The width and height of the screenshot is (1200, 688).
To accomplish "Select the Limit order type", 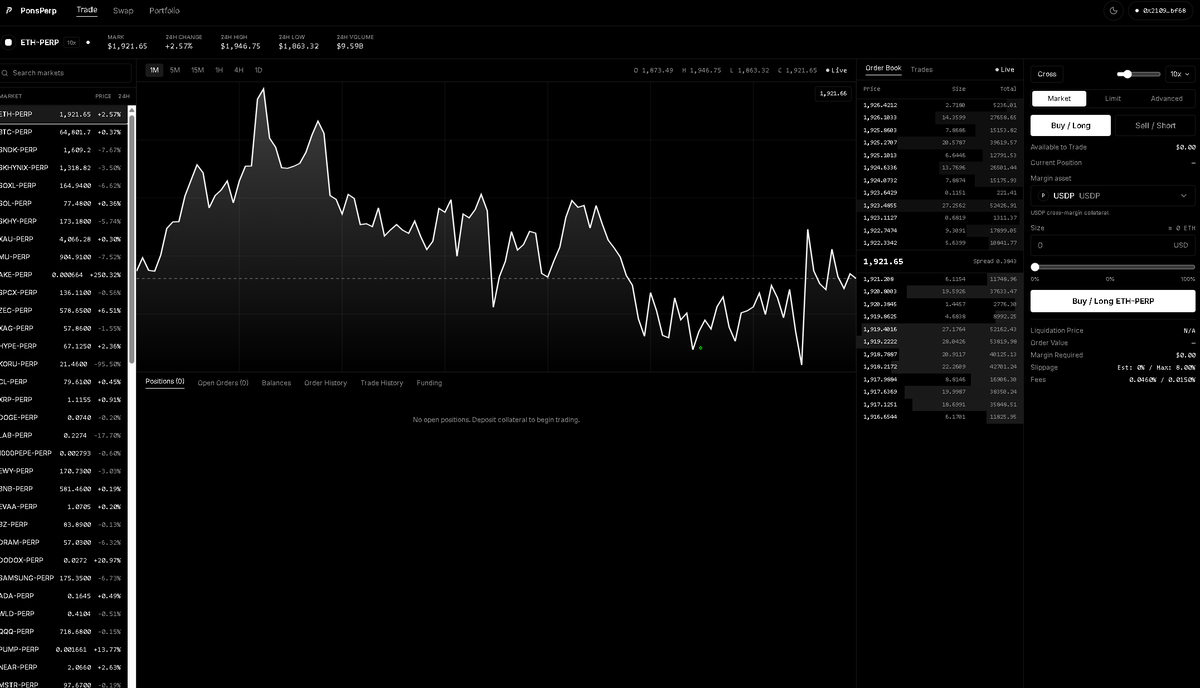I will (1113, 99).
